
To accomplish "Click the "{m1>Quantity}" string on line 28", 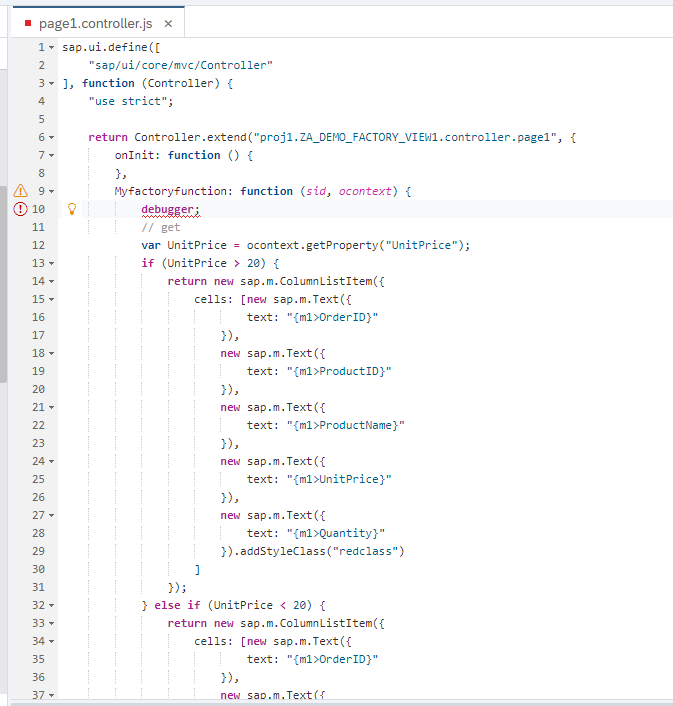I will pyautogui.click(x=336, y=534).
